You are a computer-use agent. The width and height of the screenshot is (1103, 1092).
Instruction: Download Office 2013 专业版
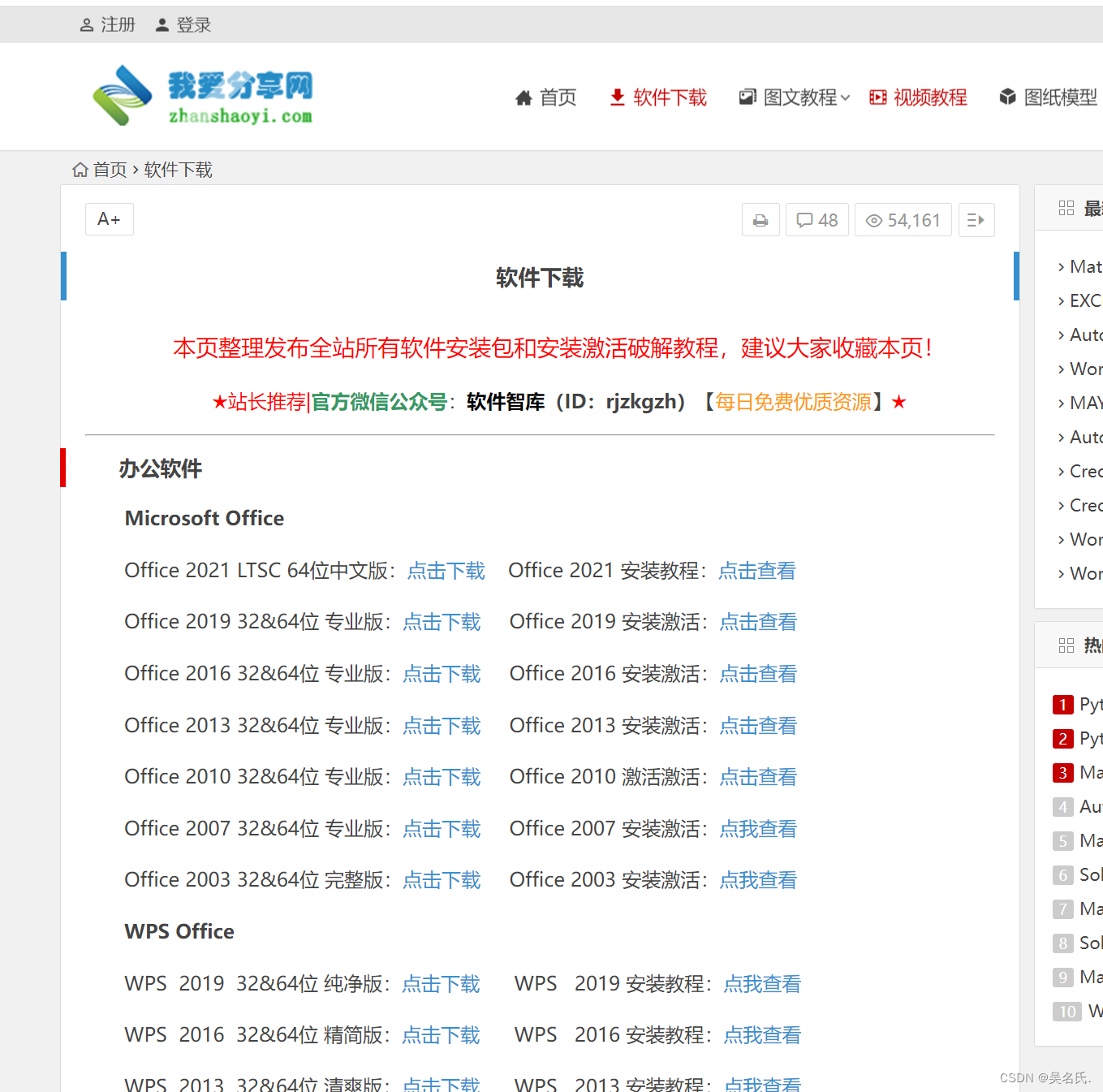click(x=442, y=726)
